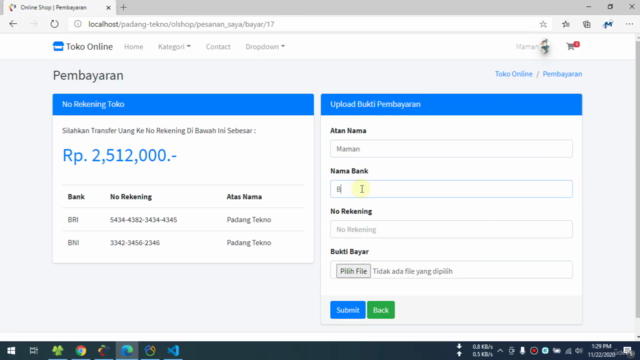Click the Toko Online store logo icon
Screen dimensions: 640x360
[x=58, y=46]
